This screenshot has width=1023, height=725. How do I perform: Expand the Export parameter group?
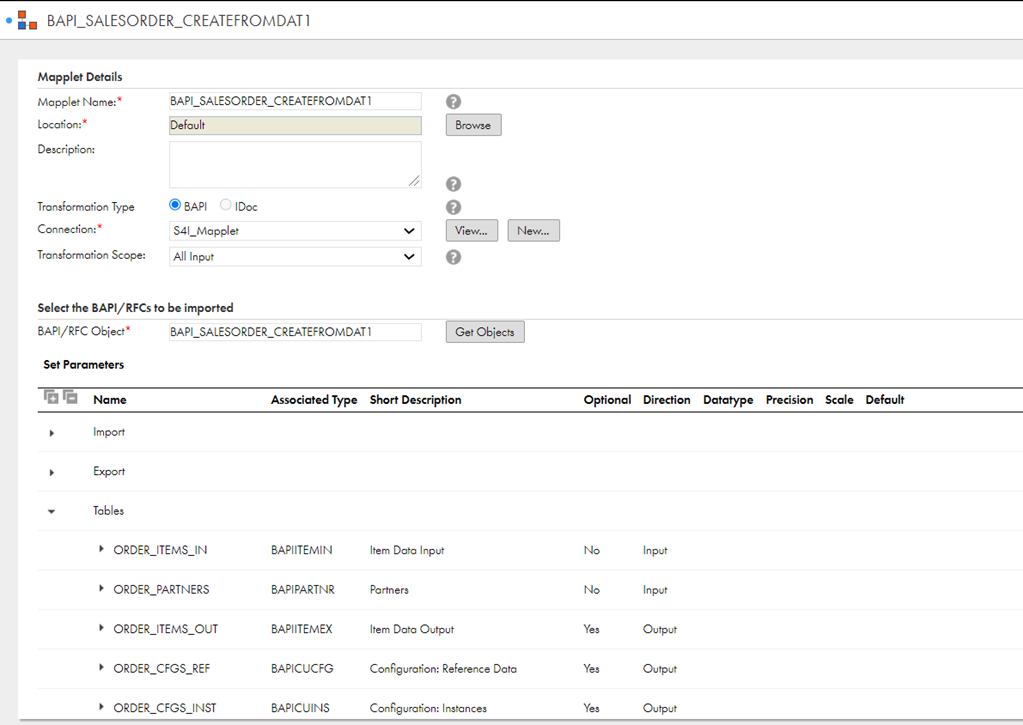point(52,472)
